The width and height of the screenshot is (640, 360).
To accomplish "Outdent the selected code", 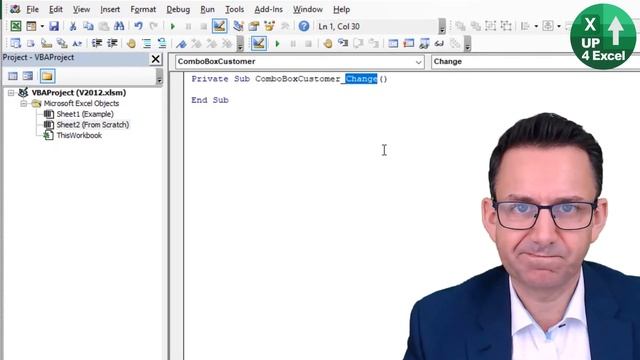I will tap(112, 43).
